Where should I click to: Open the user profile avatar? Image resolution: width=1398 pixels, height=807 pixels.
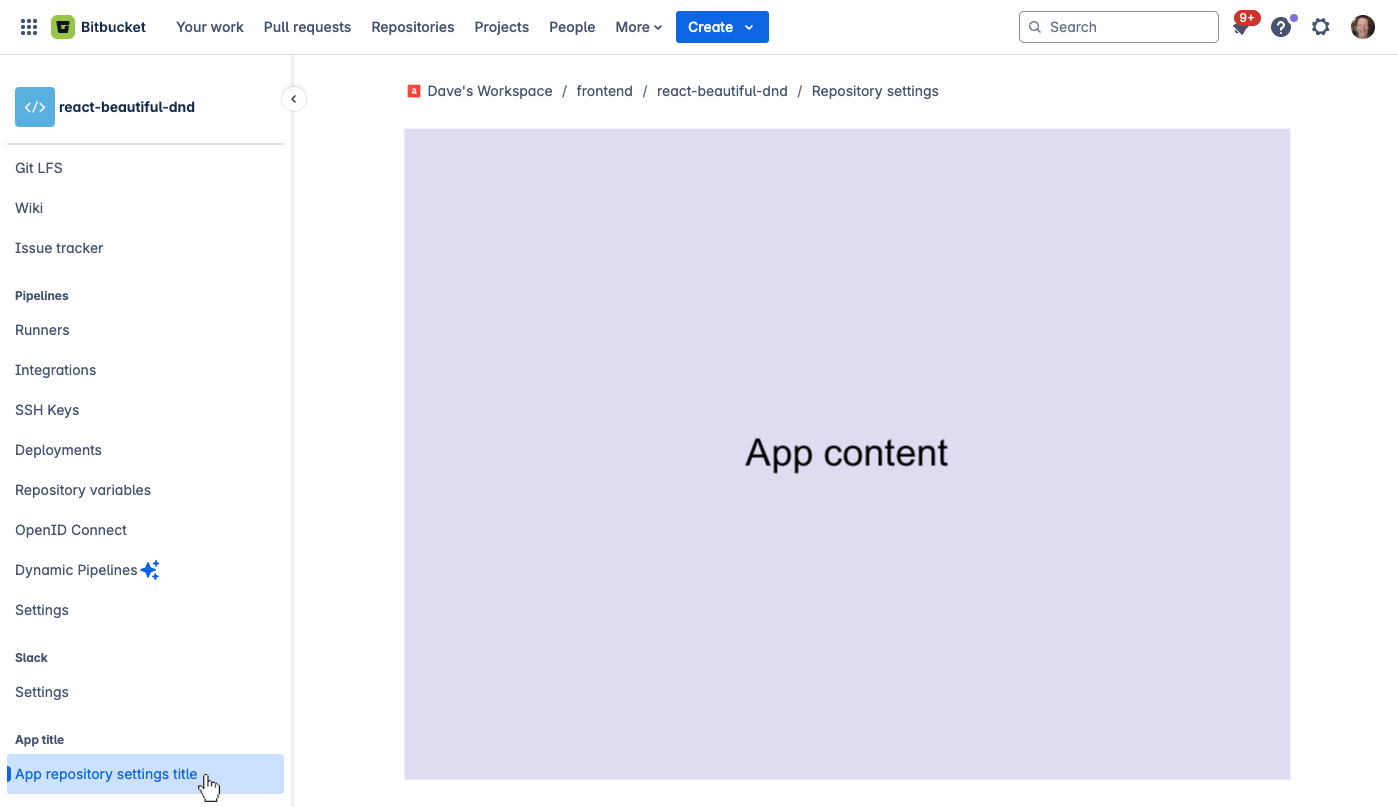(x=1363, y=27)
